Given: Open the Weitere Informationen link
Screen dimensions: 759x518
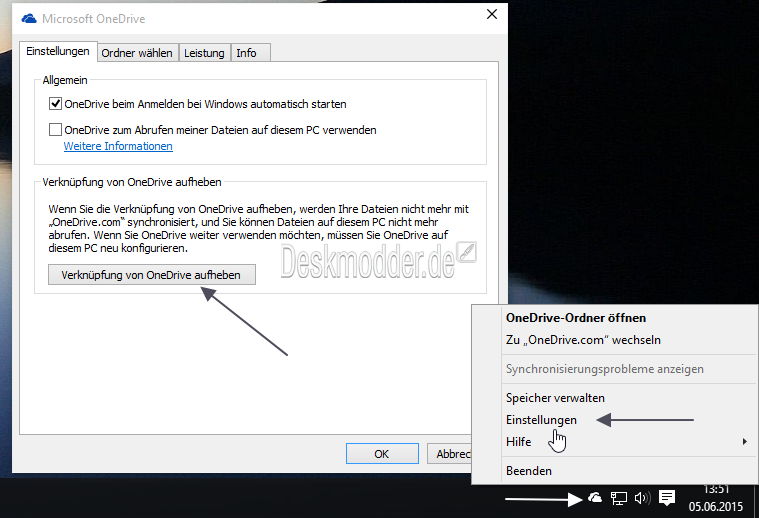Looking at the screenshot, I should click(118, 146).
